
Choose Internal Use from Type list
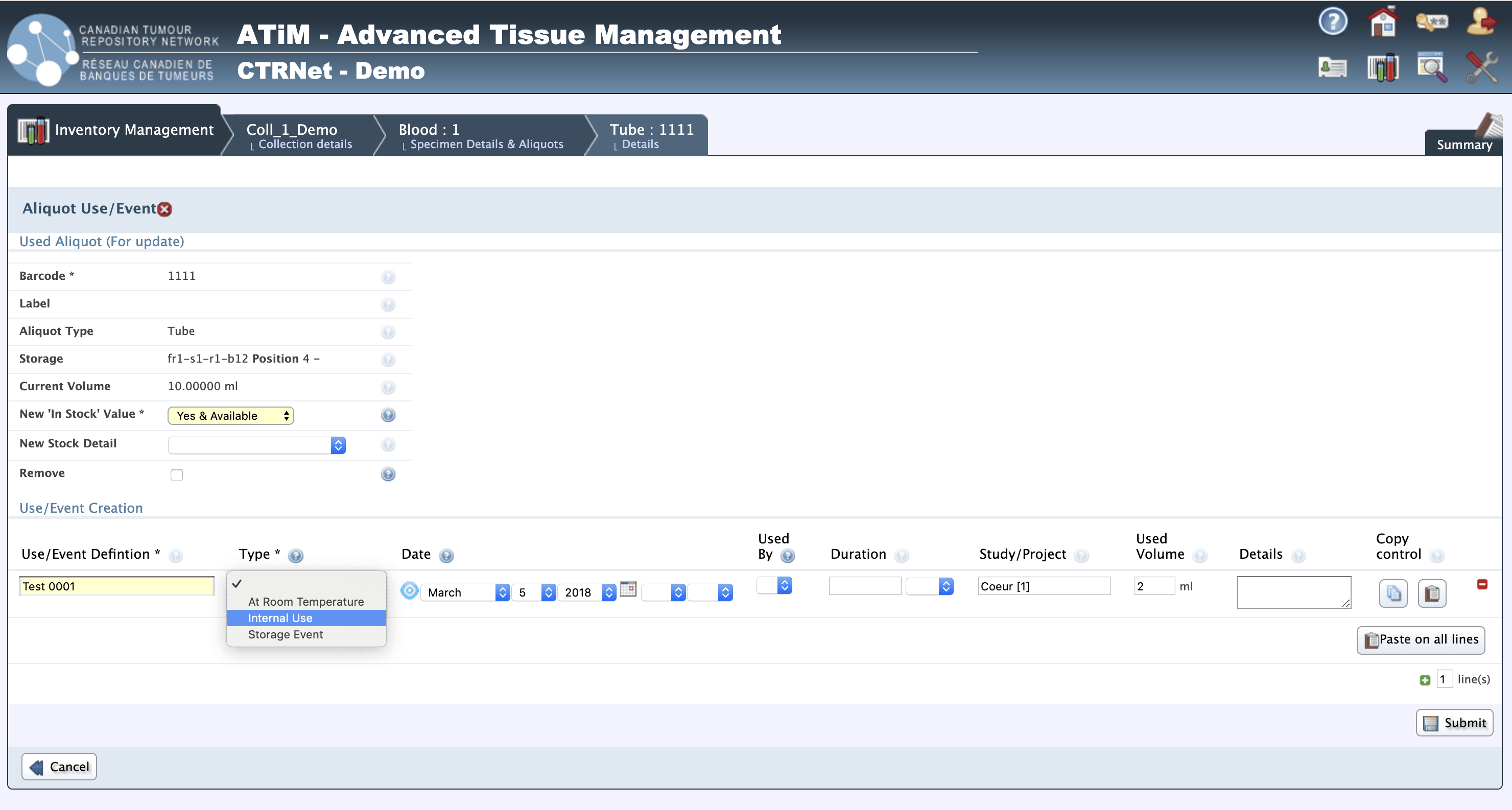point(280,618)
